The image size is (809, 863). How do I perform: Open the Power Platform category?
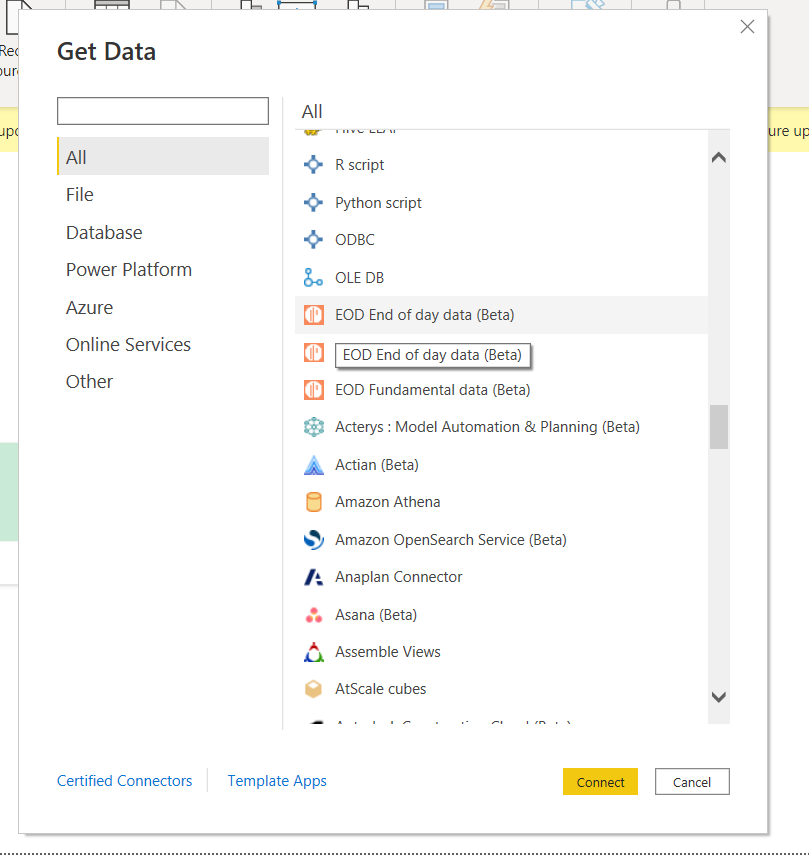163,270
